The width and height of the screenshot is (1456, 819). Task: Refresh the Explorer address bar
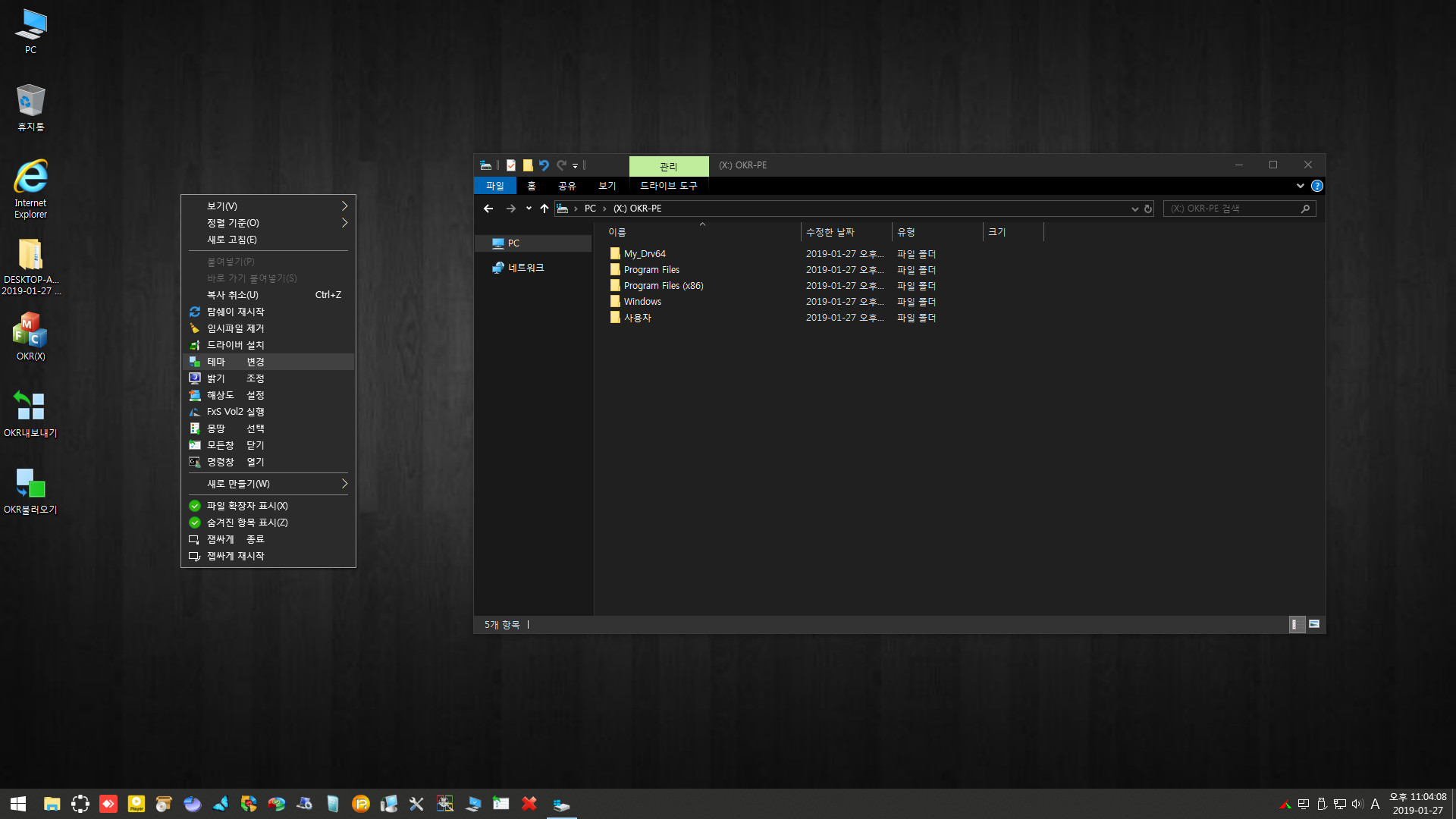click(x=1148, y=209)
